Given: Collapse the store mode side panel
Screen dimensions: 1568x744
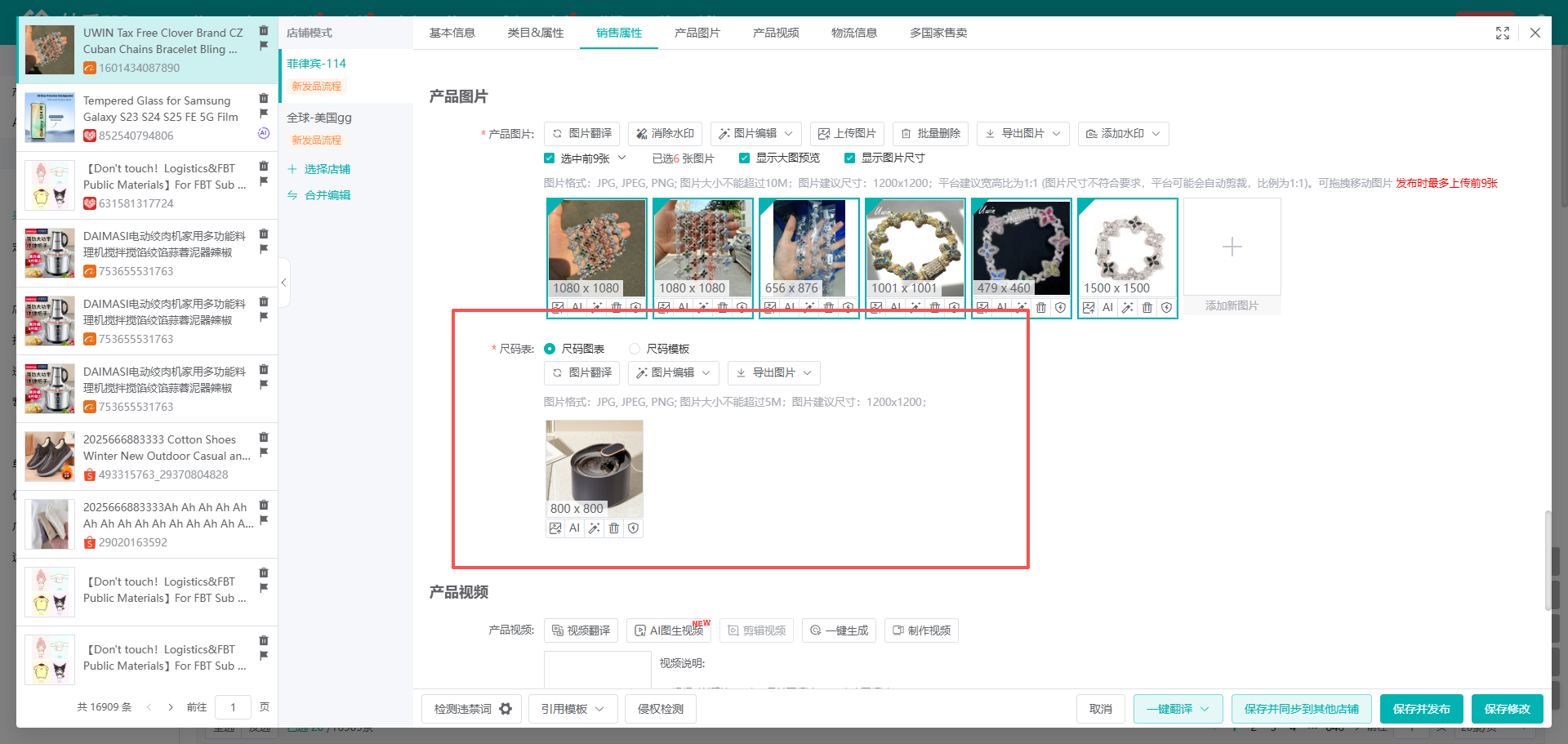Looking at the screenshot, I should (283, 283).
